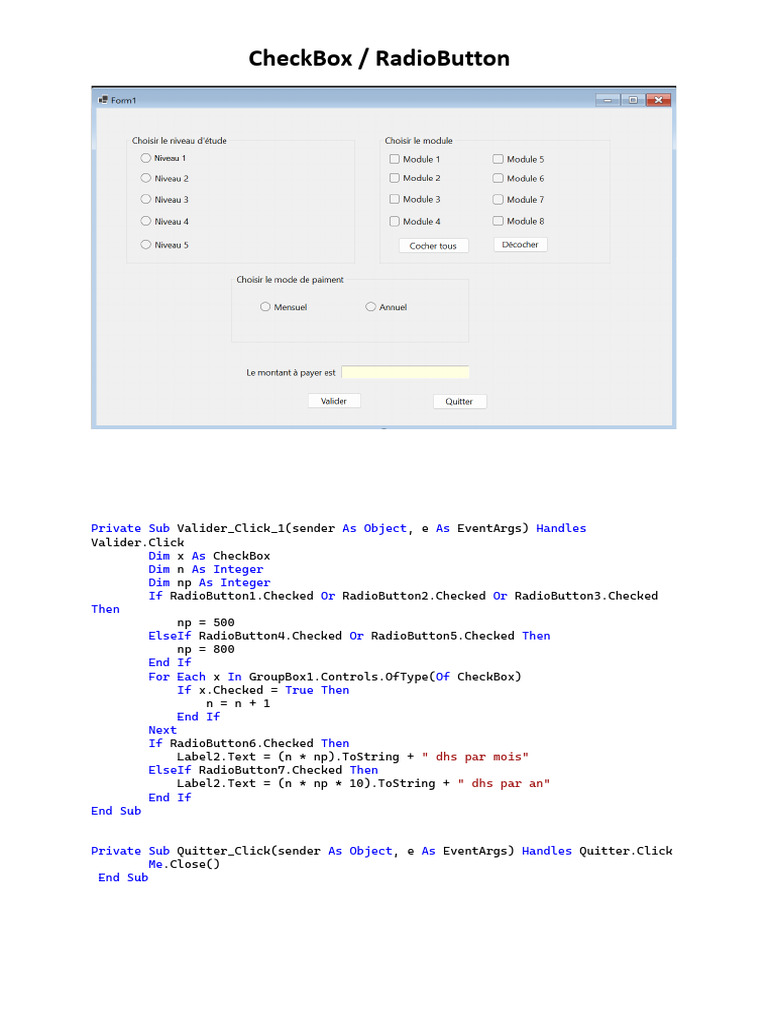
Task: Click the Form1 window icon
Action: click(x=103, y=100)
